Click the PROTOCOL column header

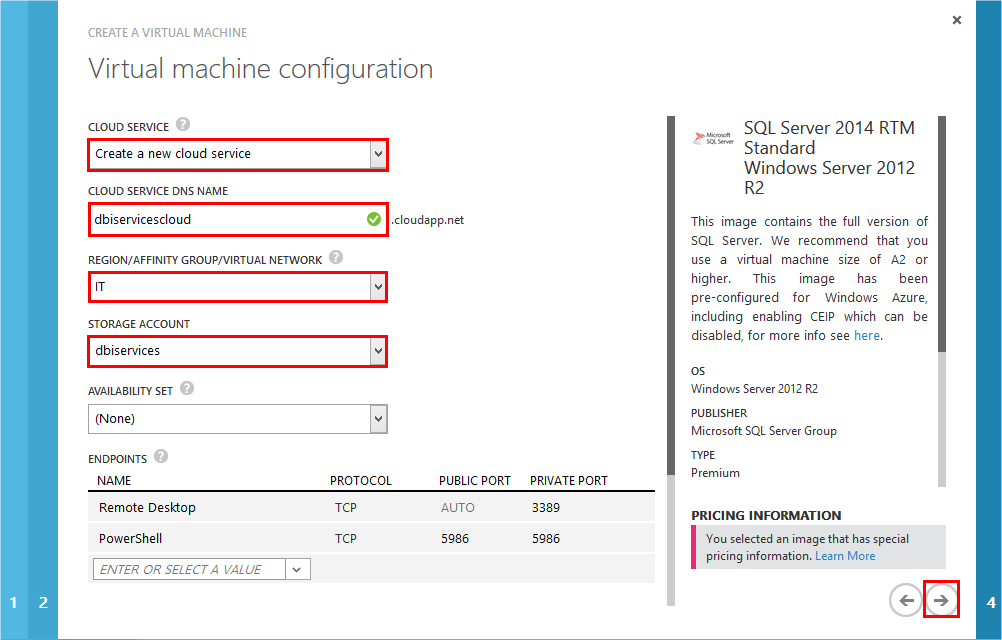pyautogui.click(x=360, y=480)
